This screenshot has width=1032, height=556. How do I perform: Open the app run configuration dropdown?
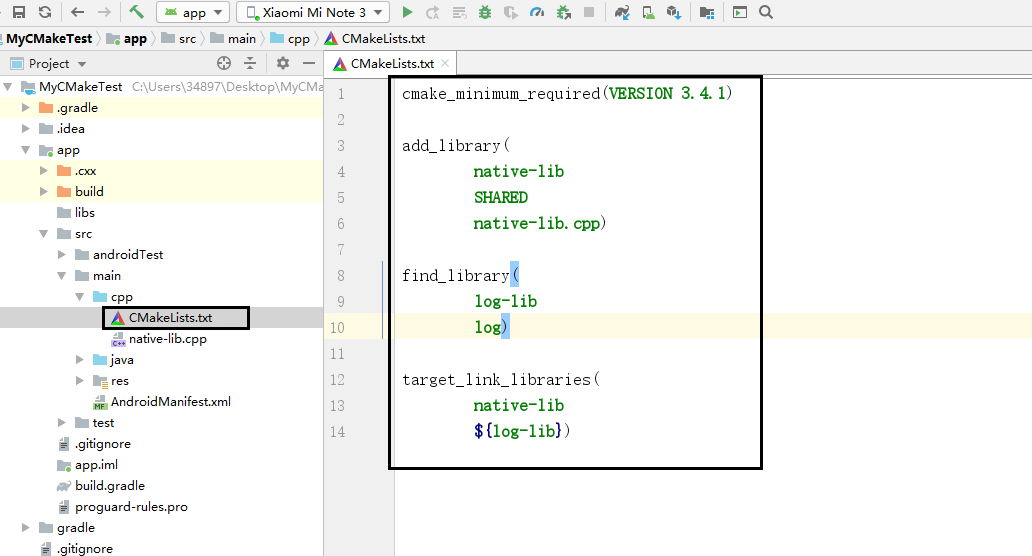click(193, 12)
